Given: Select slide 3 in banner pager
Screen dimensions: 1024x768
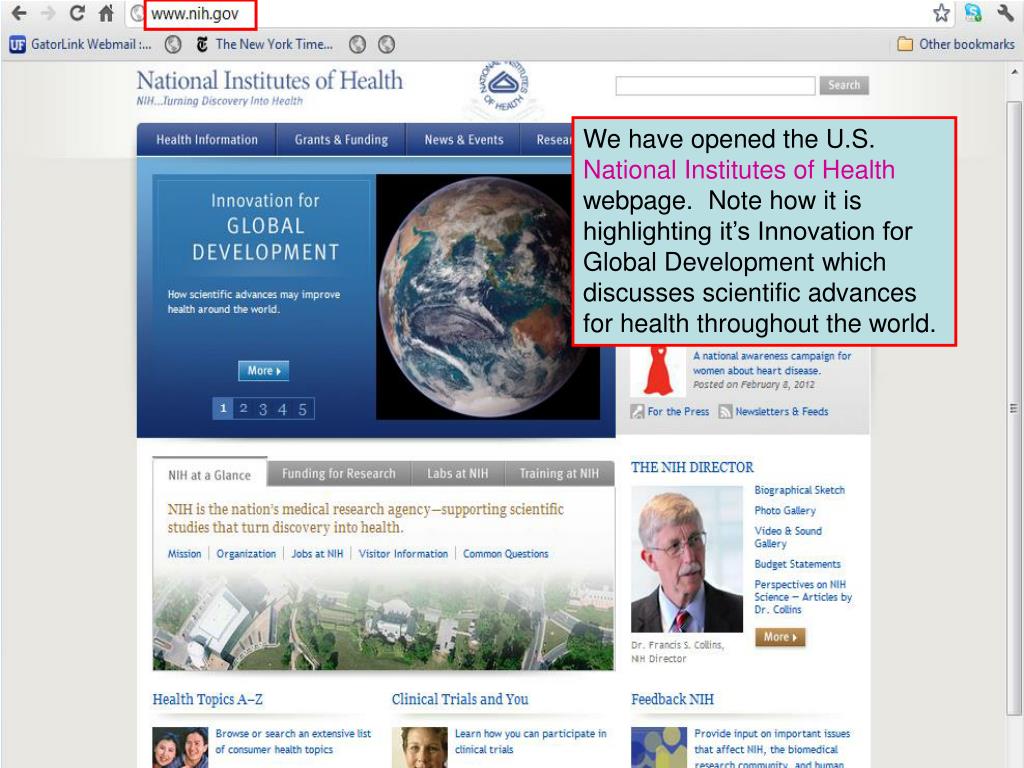Looking at the screenshot, I should pyautogui.click(x=263, y=409).
